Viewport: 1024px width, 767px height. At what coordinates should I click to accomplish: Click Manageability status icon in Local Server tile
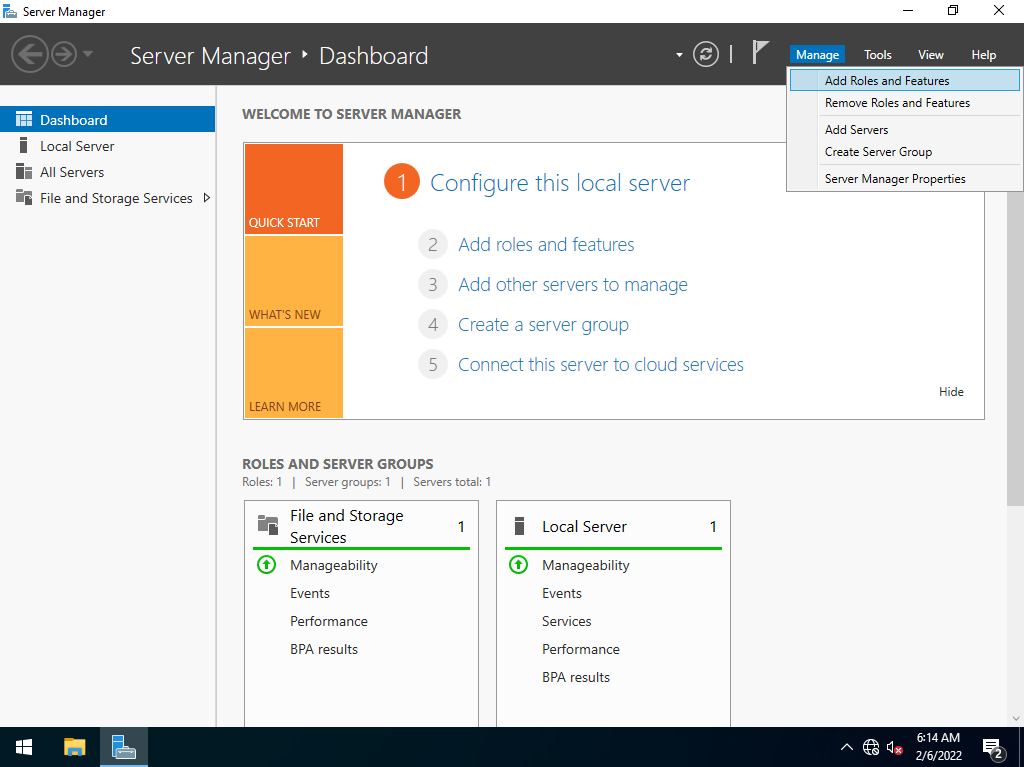[519, 564]
